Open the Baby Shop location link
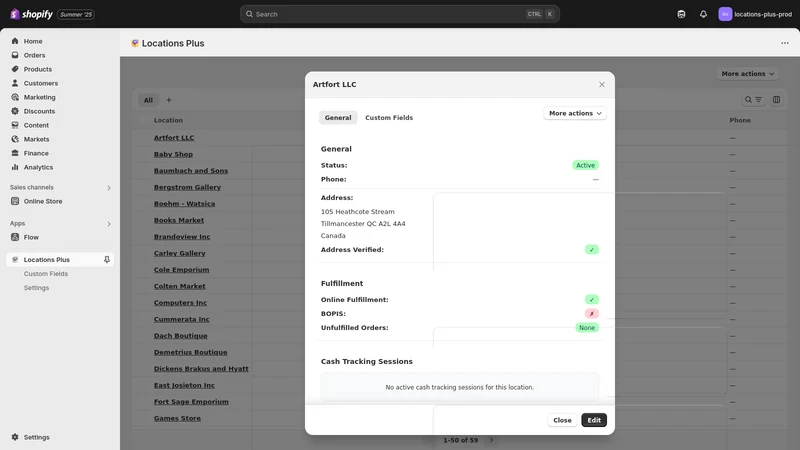The width and height of the screenshot is (800, 450). click(x=173, y=154)
